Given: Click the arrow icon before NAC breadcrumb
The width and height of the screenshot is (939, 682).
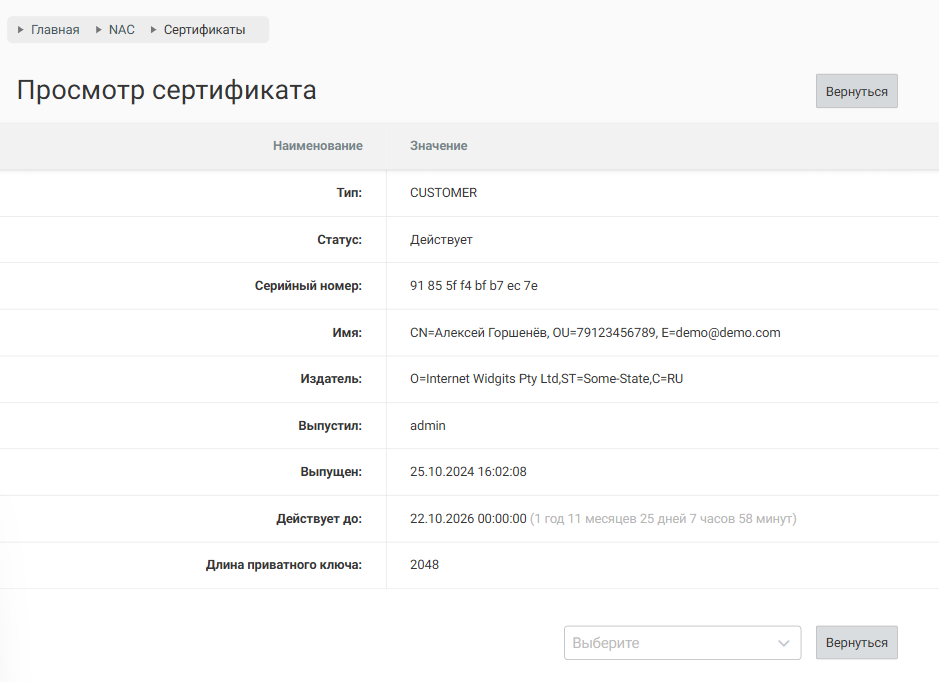Looking at the screenshot, I should 99,30.
